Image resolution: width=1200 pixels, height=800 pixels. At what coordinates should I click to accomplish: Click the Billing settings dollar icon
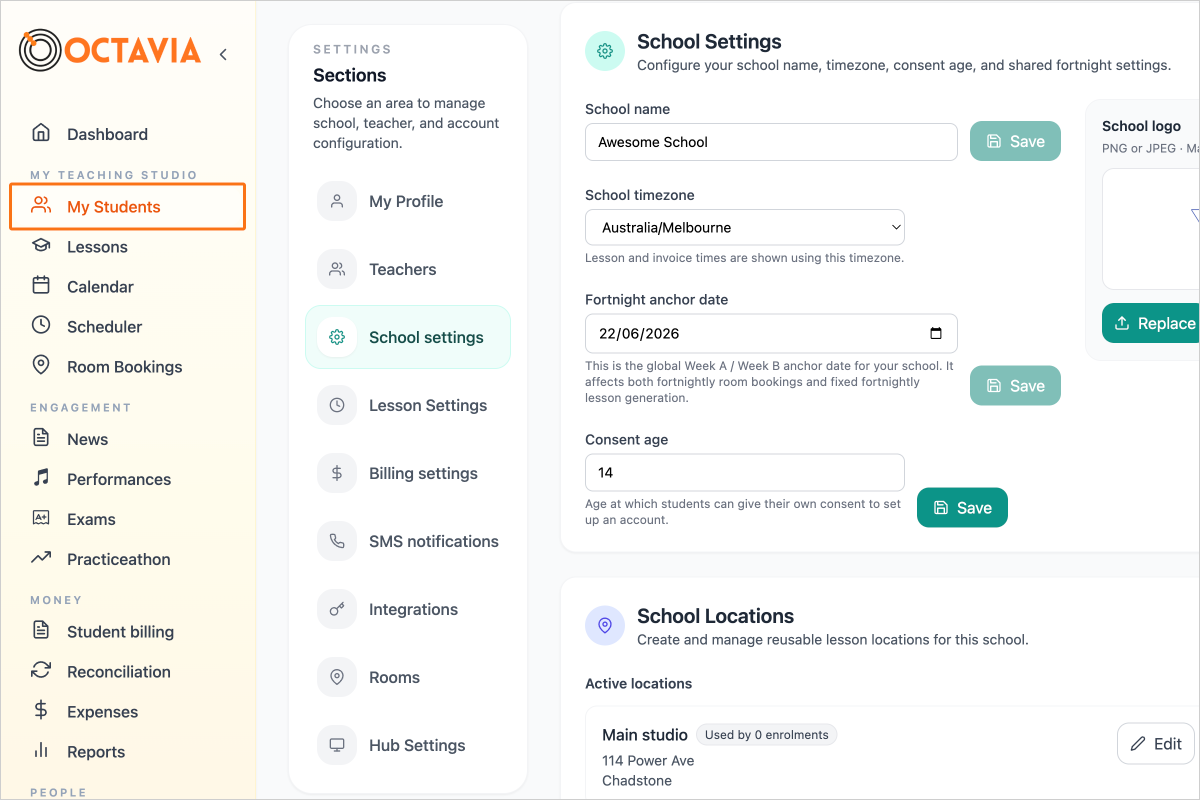point(337,473)
